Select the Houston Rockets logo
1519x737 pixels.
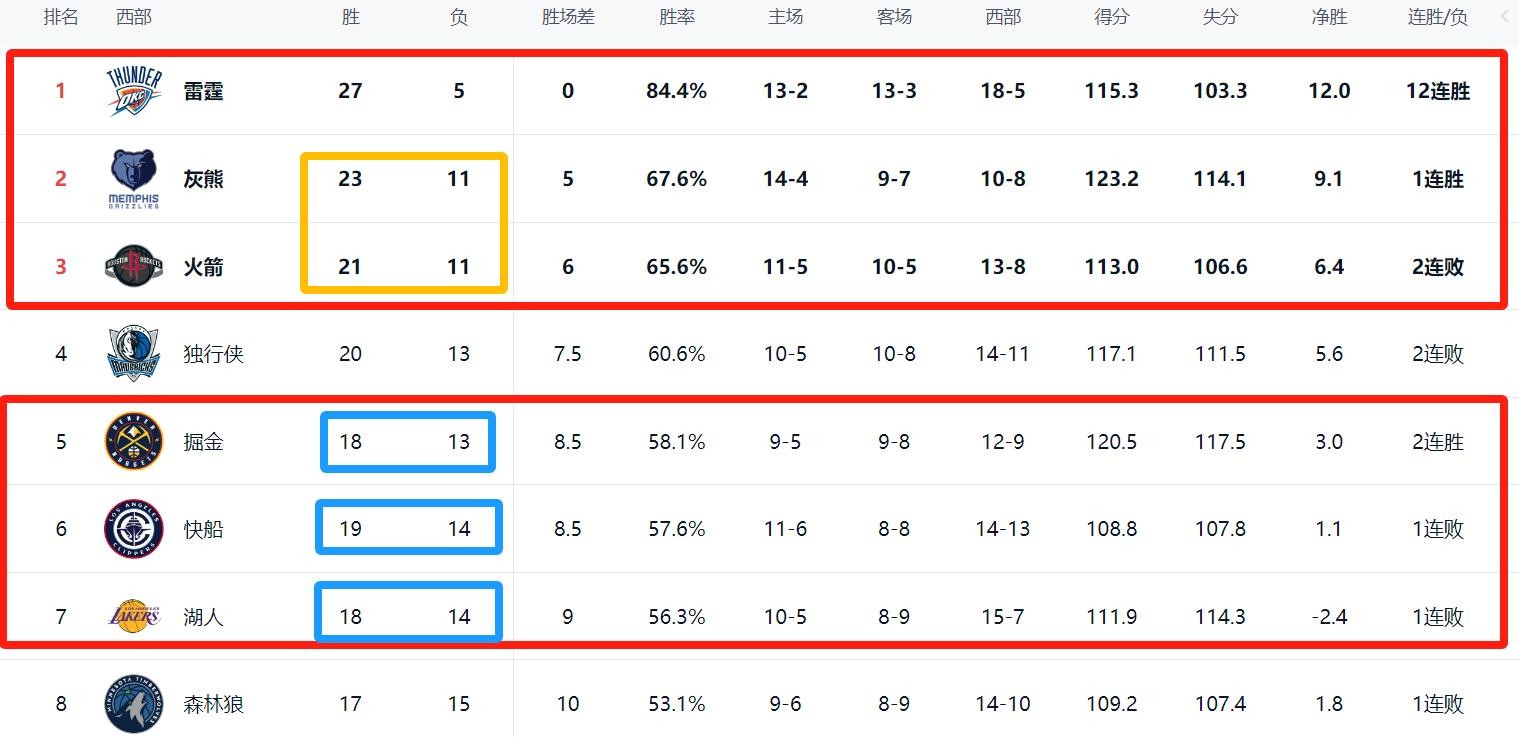pyautogui.click(x=133, y=266)
